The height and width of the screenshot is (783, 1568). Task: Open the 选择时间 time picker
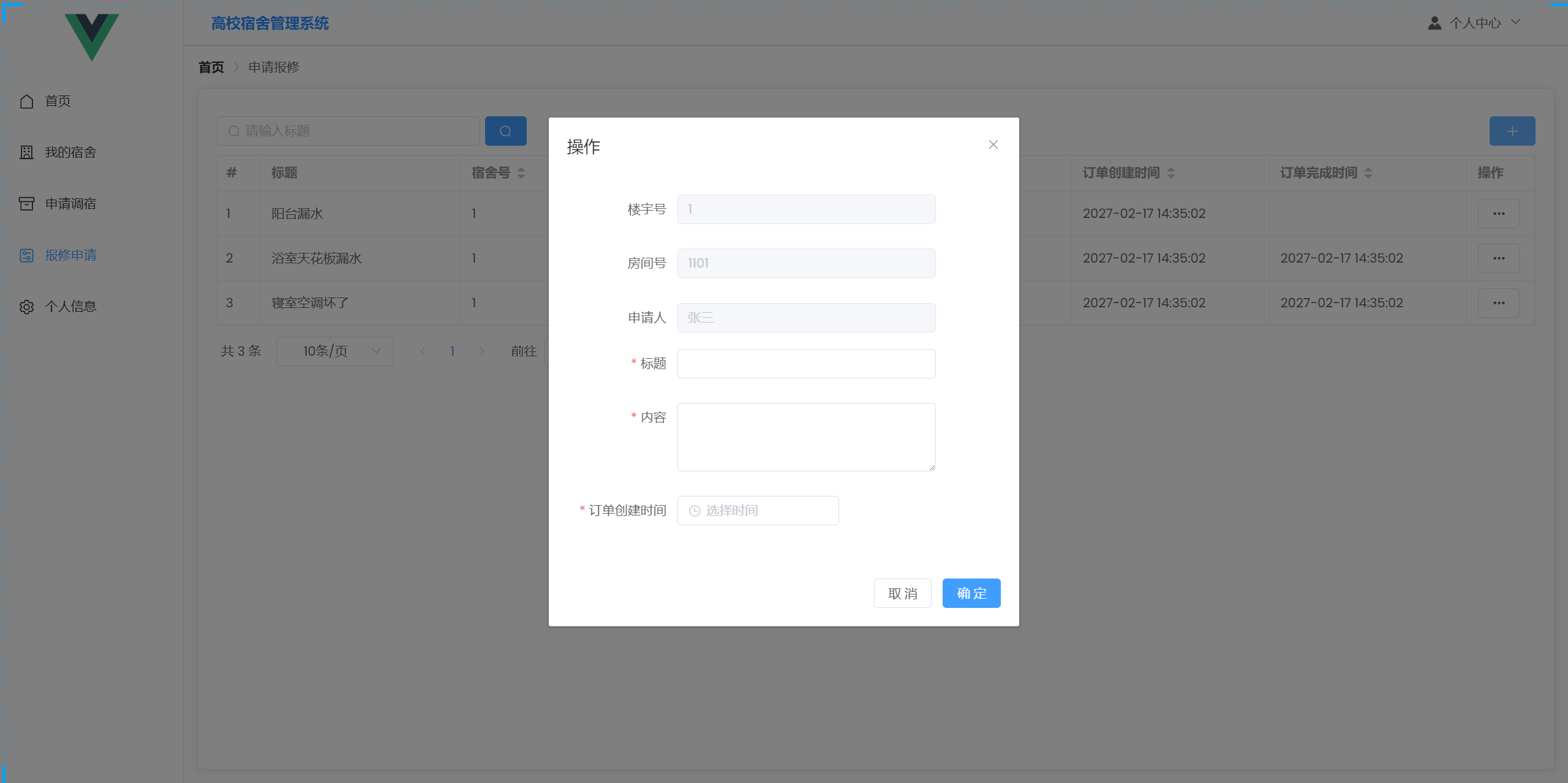(x=758, y=510)
